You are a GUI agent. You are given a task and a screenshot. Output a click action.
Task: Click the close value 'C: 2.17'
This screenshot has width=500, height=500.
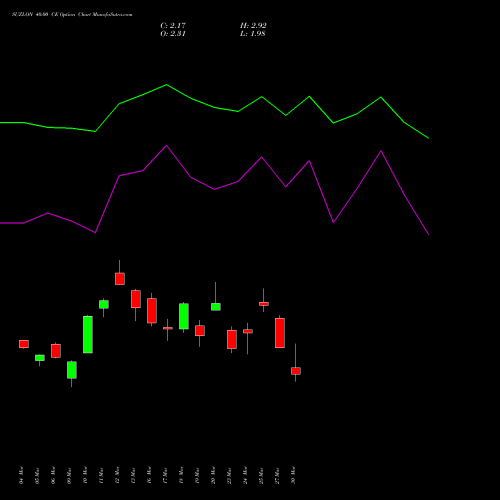tap(173, 26)
